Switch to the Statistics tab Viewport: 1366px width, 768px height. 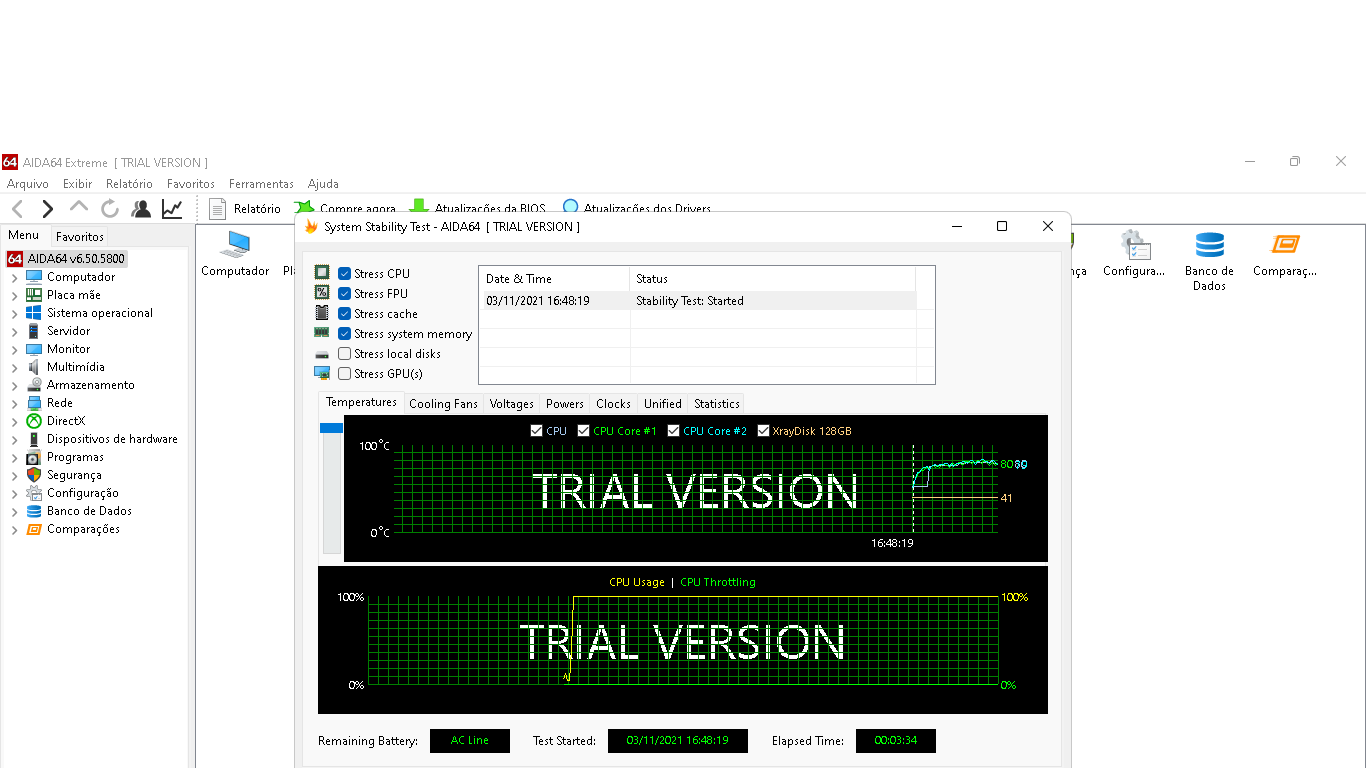tap(717, 404)
